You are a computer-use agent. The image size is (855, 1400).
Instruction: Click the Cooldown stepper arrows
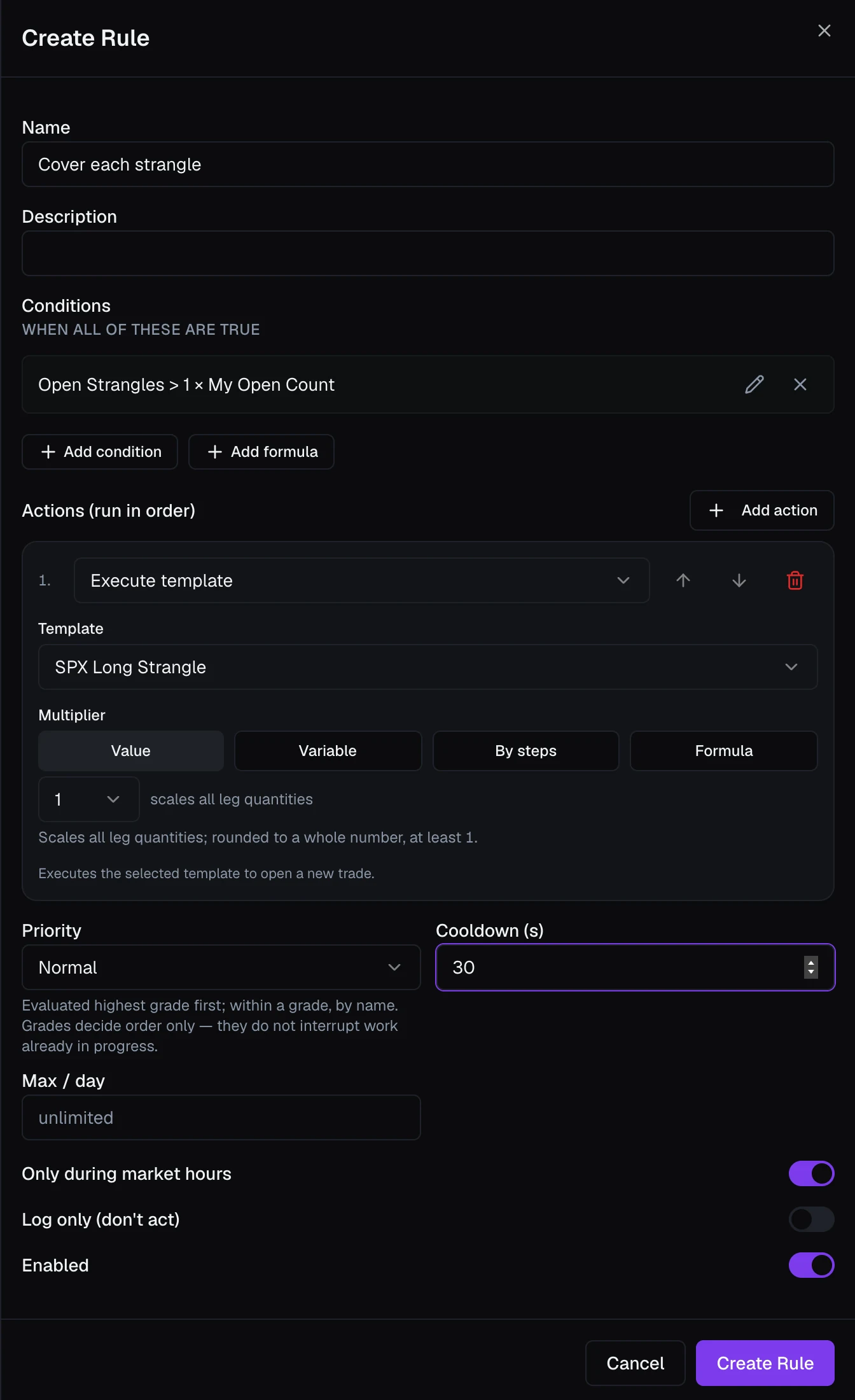(811, 967)
